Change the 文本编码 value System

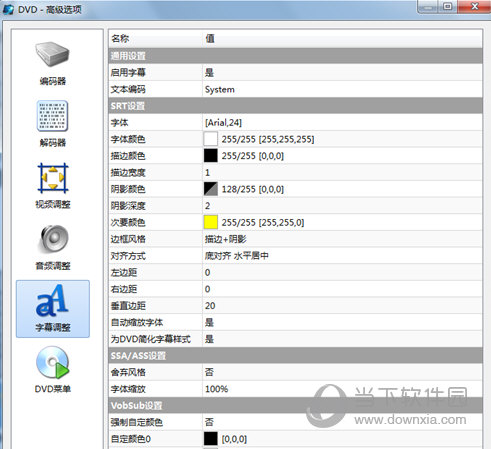coord(220,89)
